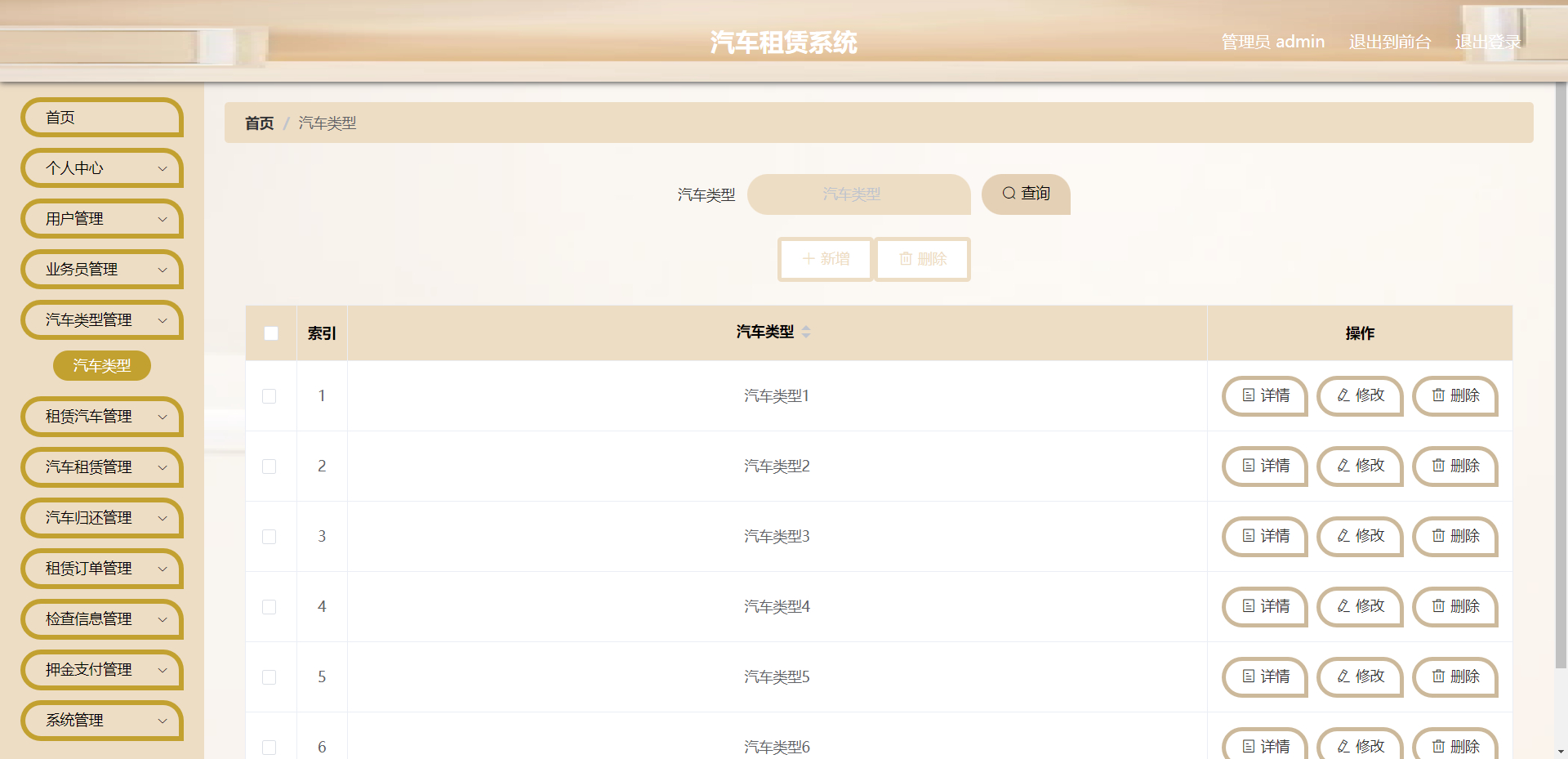
Task: Click the trash icon for row 汽车类型3
Action: point(1438,536)
